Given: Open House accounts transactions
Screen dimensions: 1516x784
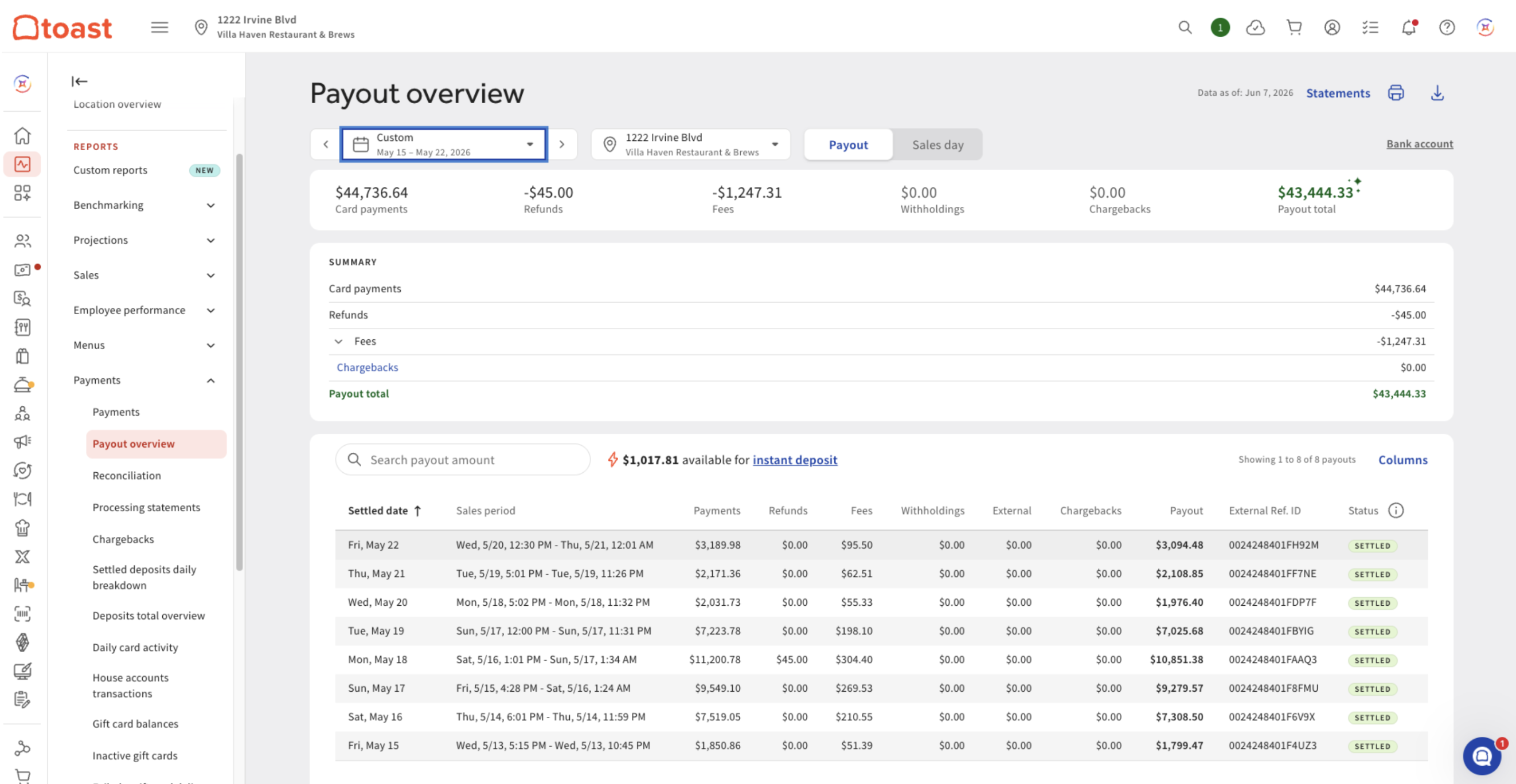Looking at the screenshot, I should [x=130, y=685].
